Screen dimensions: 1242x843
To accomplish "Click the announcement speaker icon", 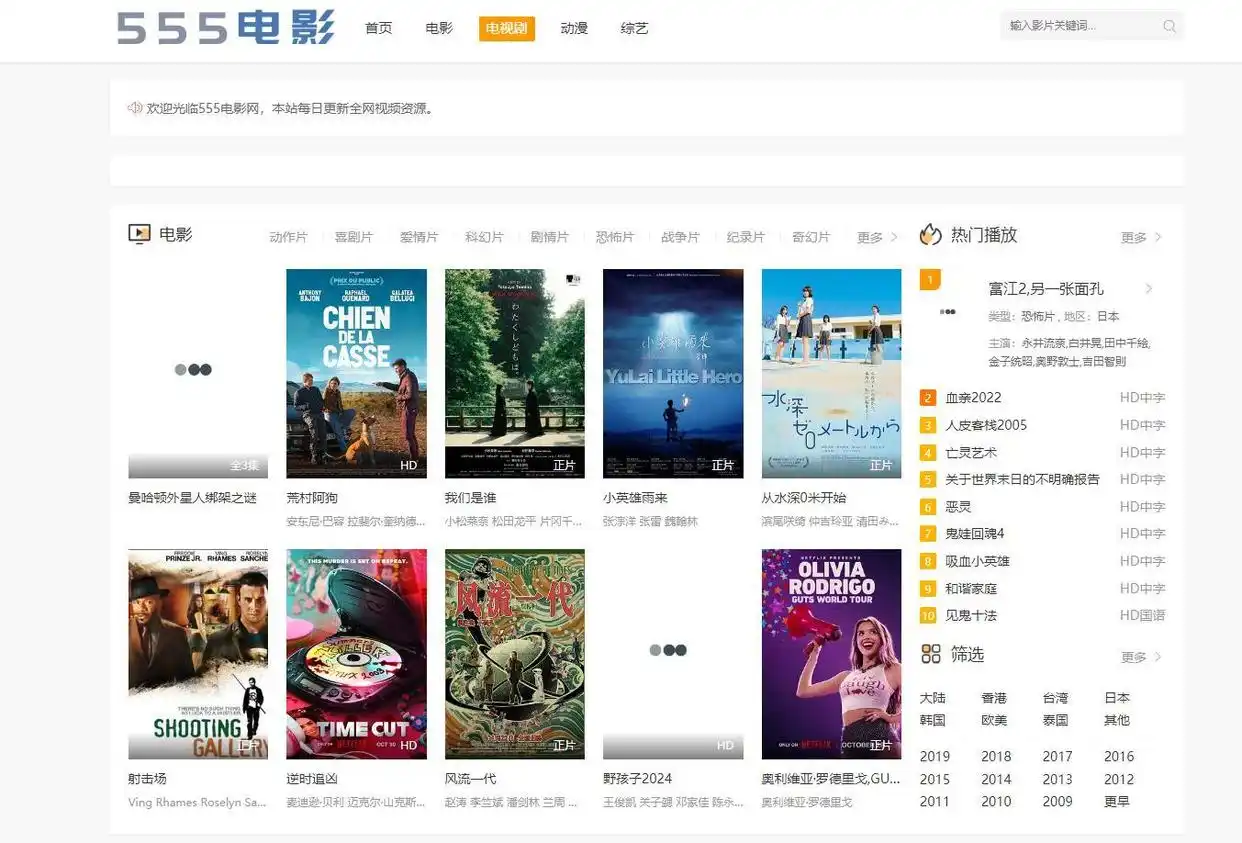I will (135, 108).
